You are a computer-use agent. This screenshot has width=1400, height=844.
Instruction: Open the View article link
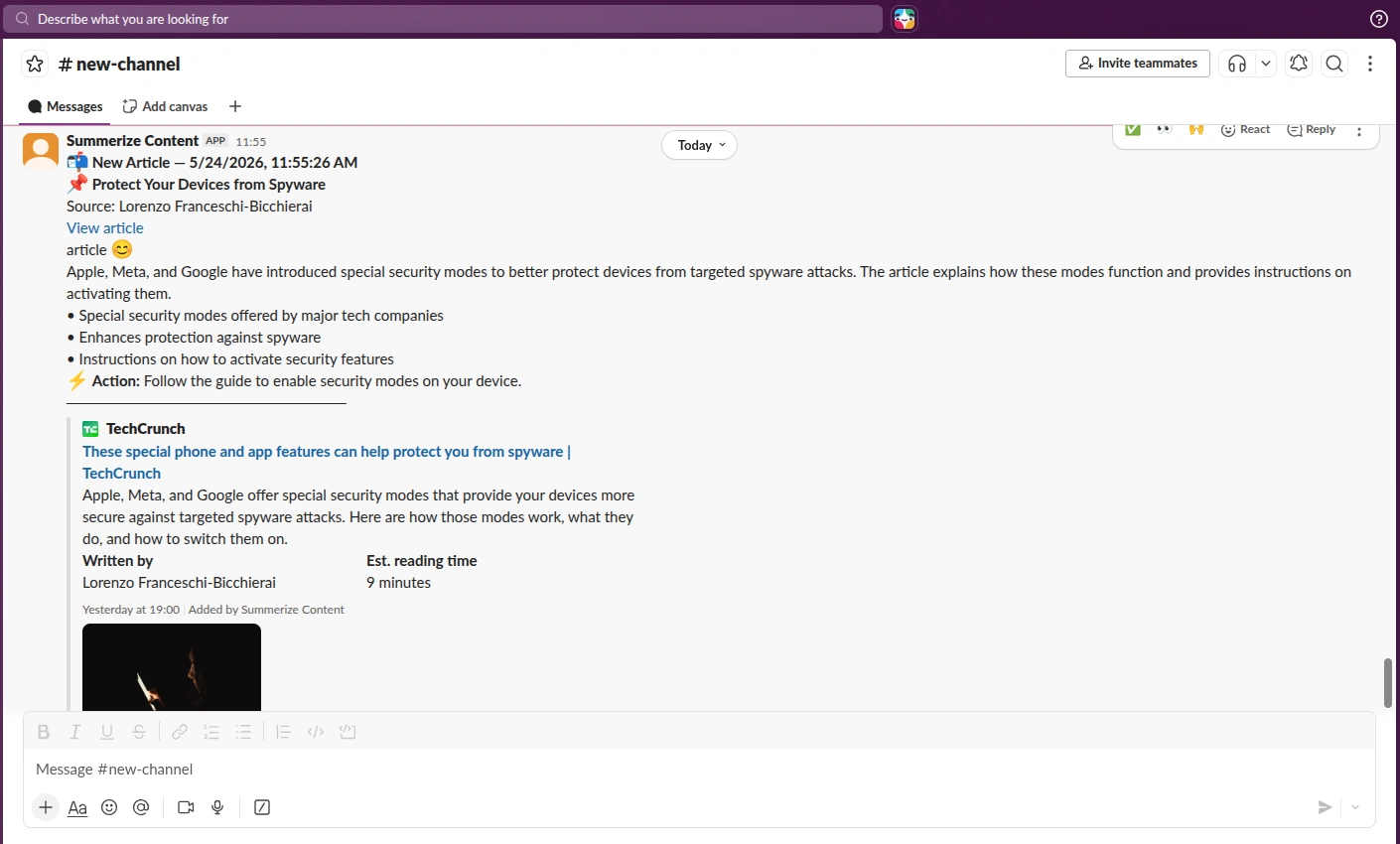105,228
